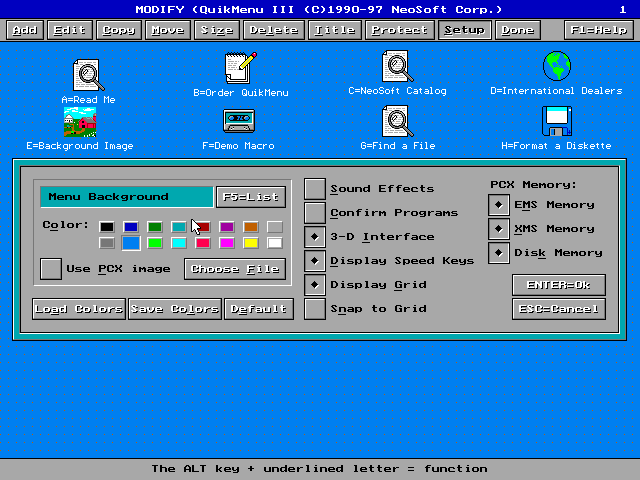Click the Save Colors button

coord(175,309)
